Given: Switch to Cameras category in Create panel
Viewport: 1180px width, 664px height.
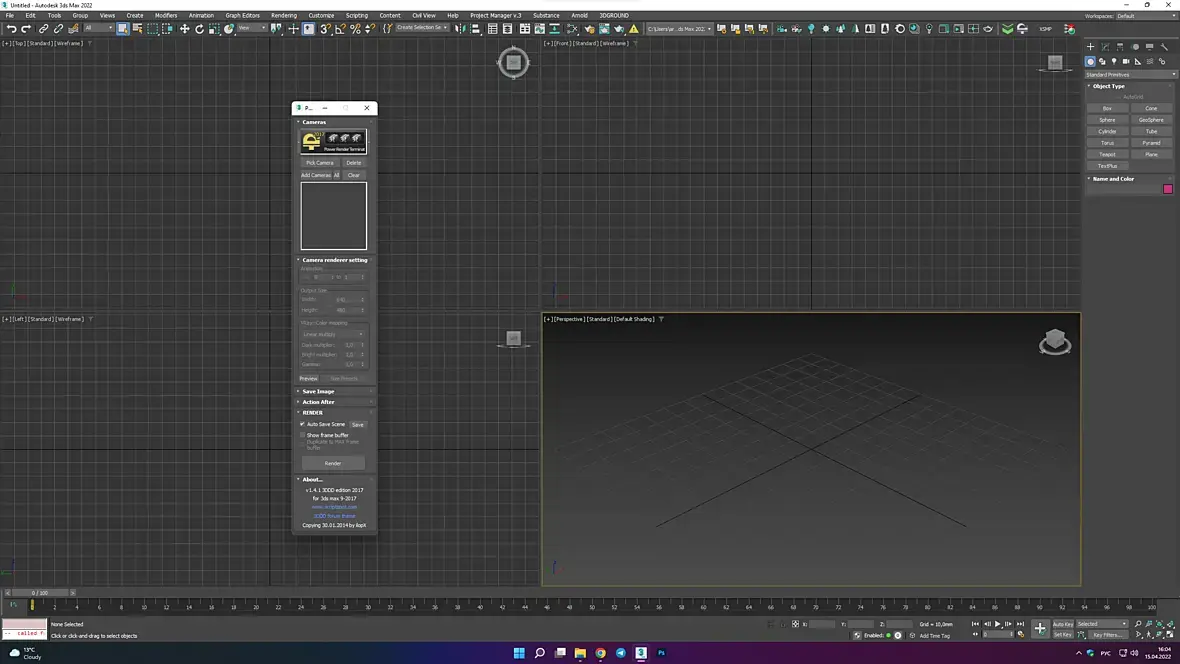Looking at the screenshot, I should [1126, 62].
